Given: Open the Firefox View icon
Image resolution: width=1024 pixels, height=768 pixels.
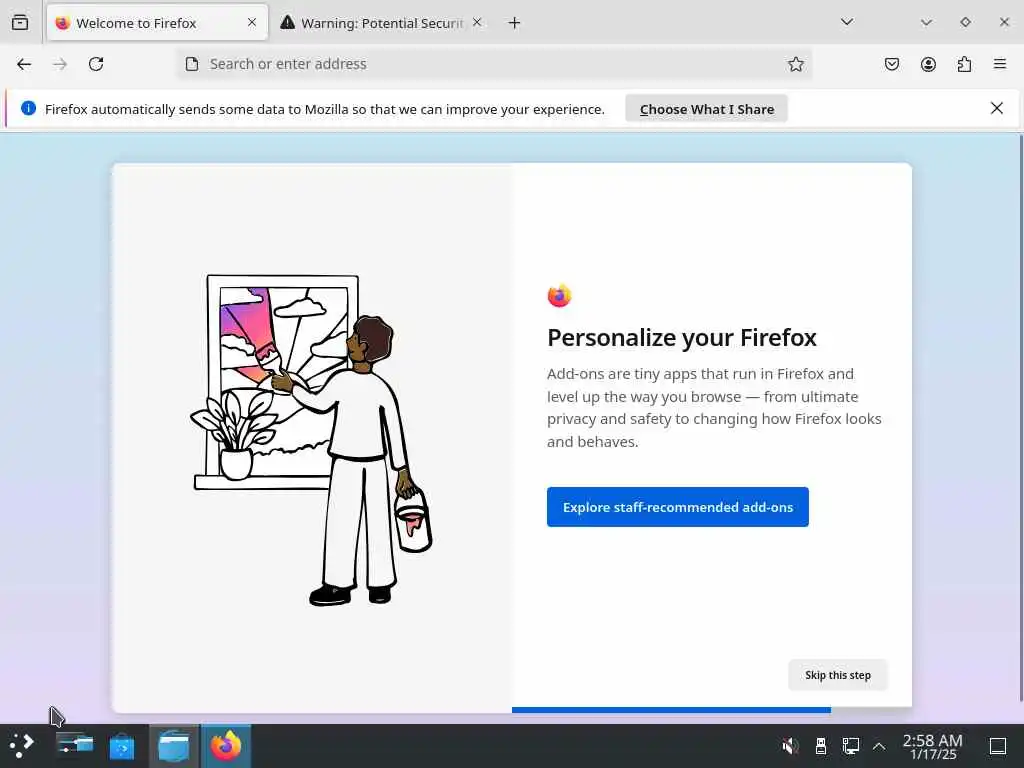Looking at the screenshot, I should (x=20, y=23).
